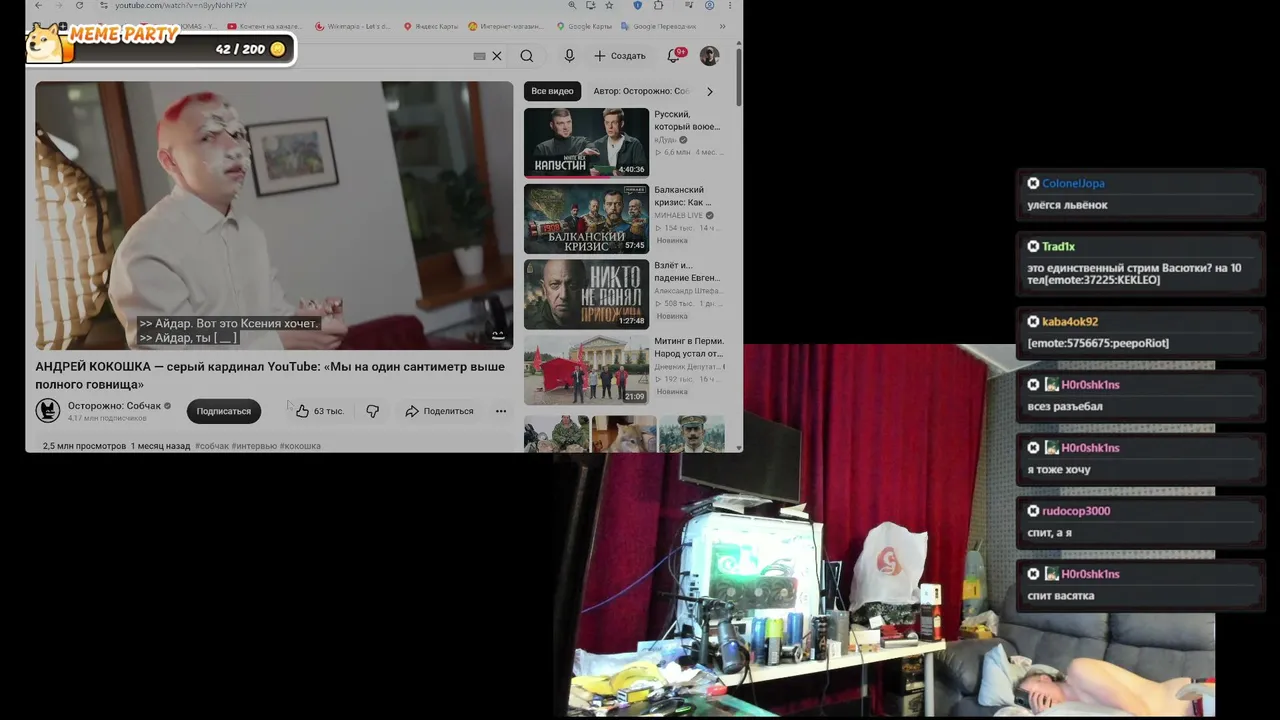The image size is (1280, 720).
Task: Open the Осторожно: Собчак channel name
Action: coord(114,406)
